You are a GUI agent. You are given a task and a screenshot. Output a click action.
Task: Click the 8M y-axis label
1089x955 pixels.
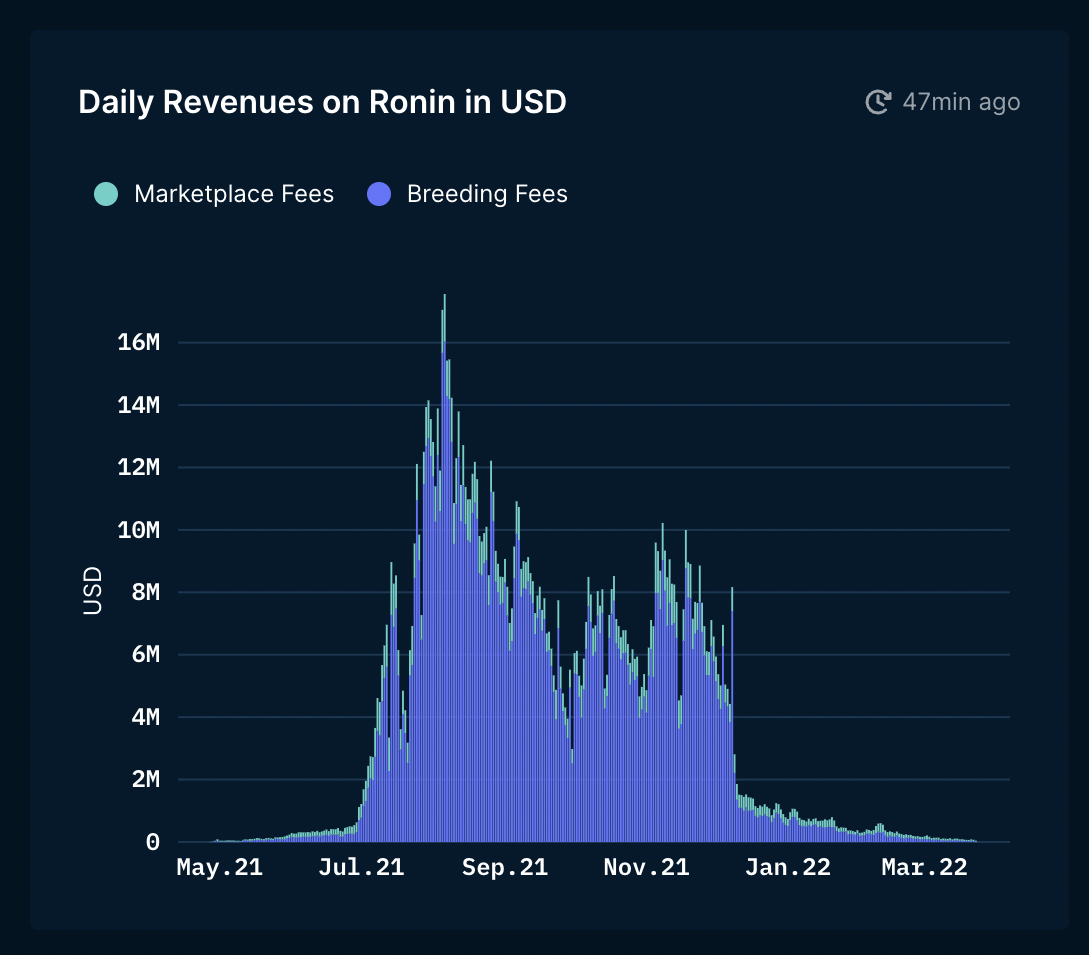[x=145, y=592]
